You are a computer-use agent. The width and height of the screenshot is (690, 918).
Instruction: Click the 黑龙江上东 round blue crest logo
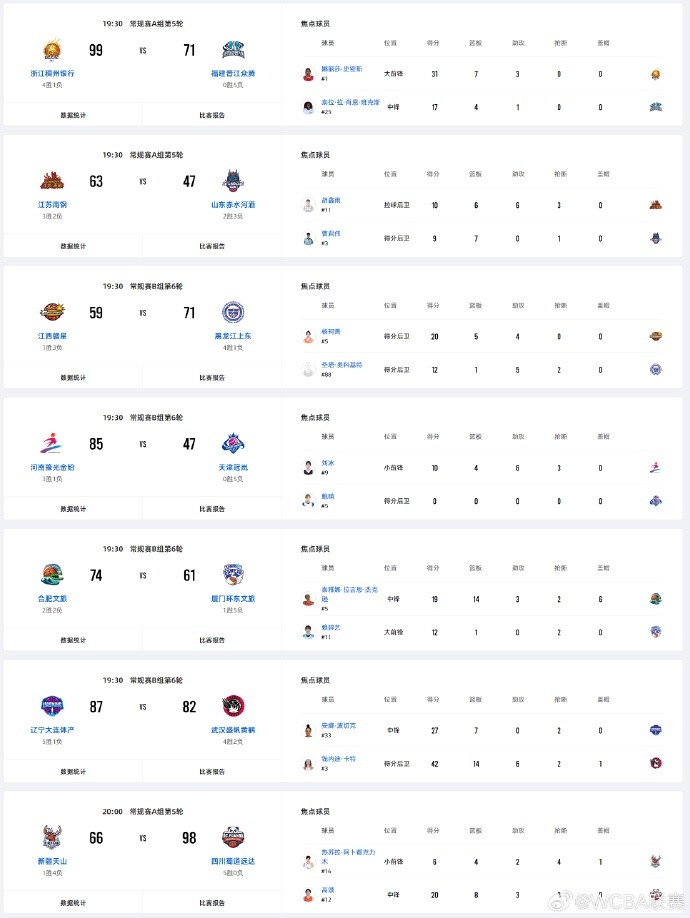click(x=233, y=312)
